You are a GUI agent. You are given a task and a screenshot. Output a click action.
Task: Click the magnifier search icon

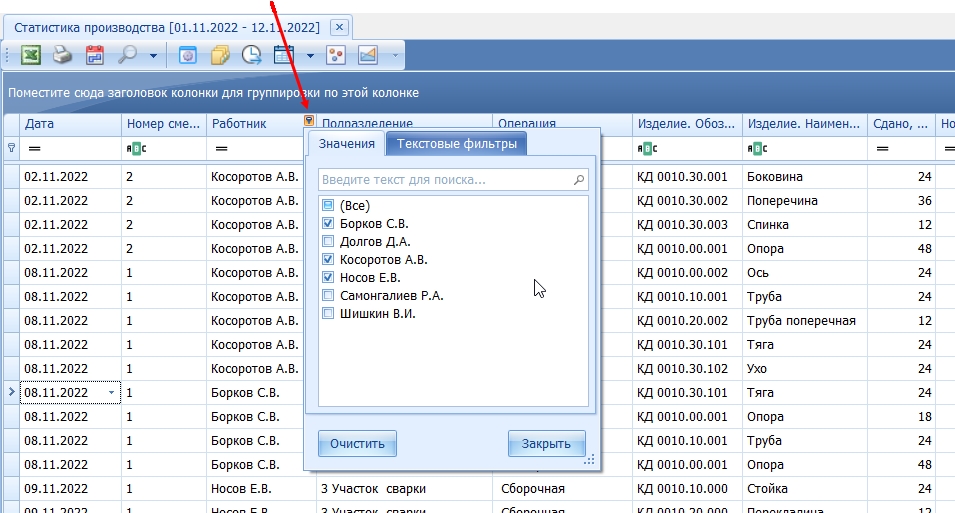(127, 55)
